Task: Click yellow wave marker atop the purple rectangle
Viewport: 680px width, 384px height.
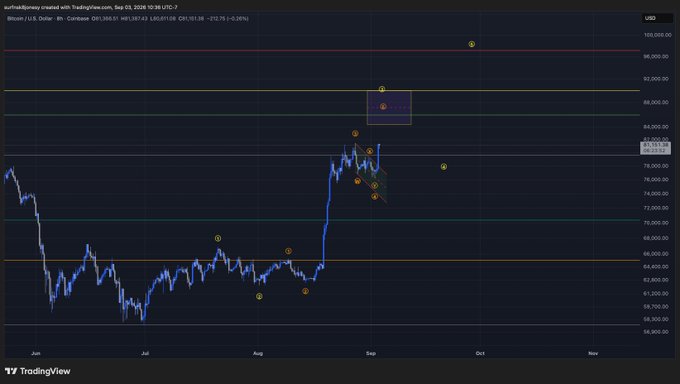Action: pos(382,89)
